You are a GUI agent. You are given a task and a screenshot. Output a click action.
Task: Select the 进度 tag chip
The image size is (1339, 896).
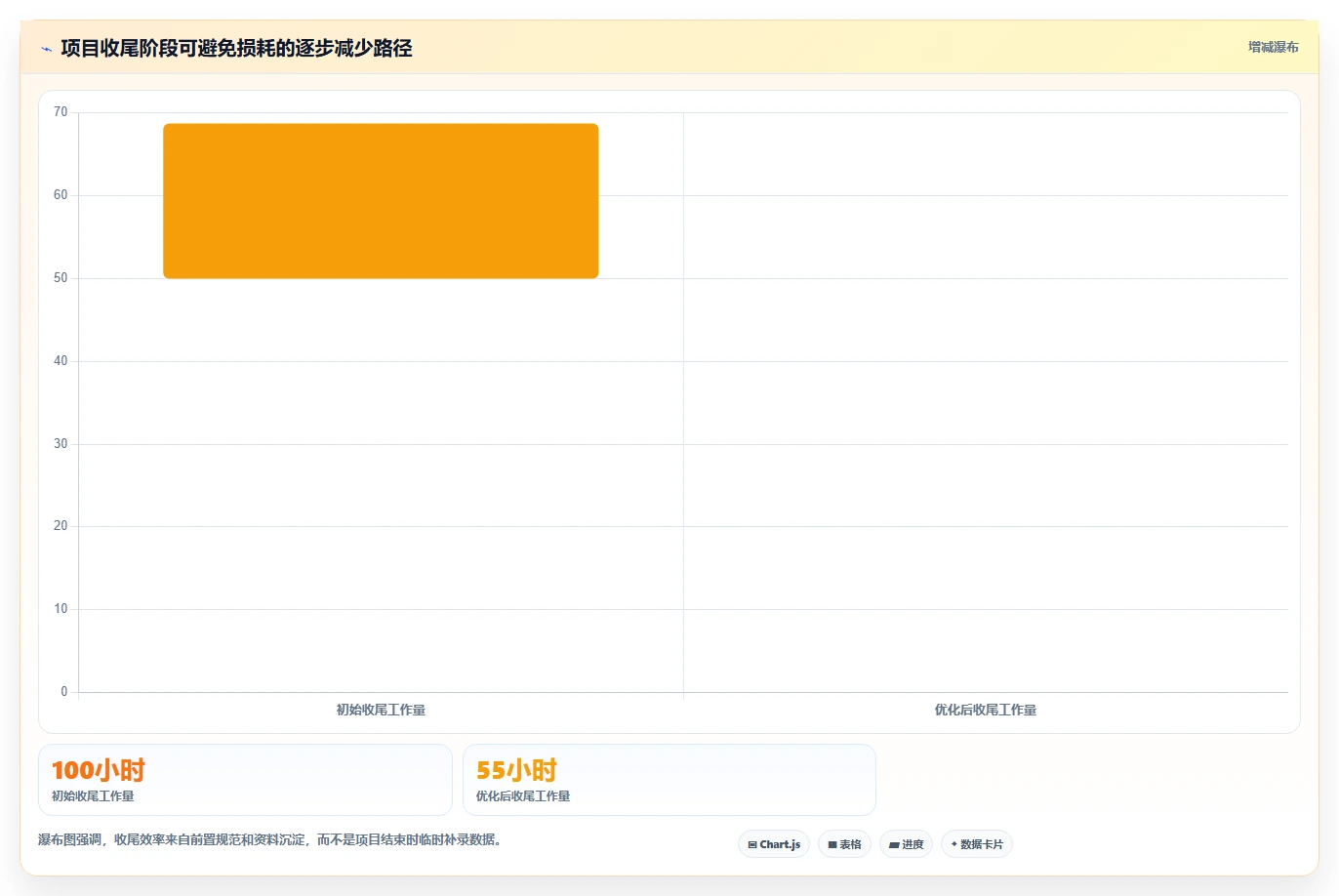point(906,844)
